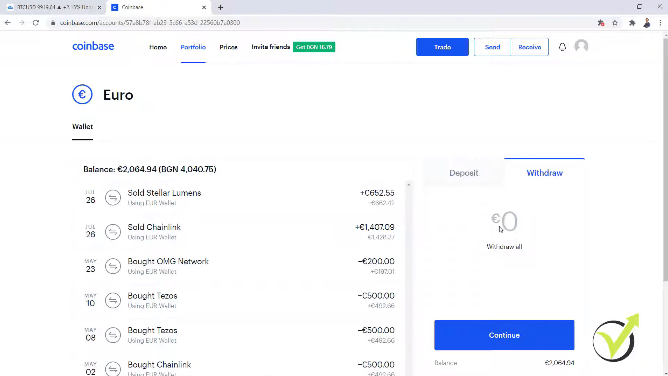Go back in browser history
Image resolution: width=668 pixels, height=376 pixels.
[x=8, y=23]
